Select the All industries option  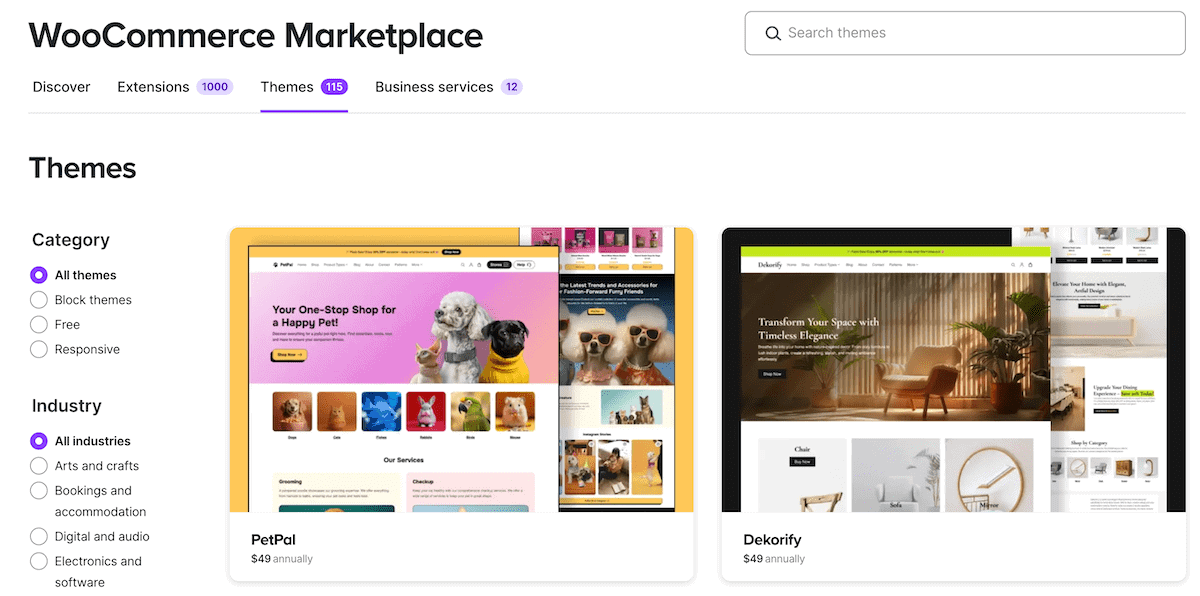coord(38,440)
